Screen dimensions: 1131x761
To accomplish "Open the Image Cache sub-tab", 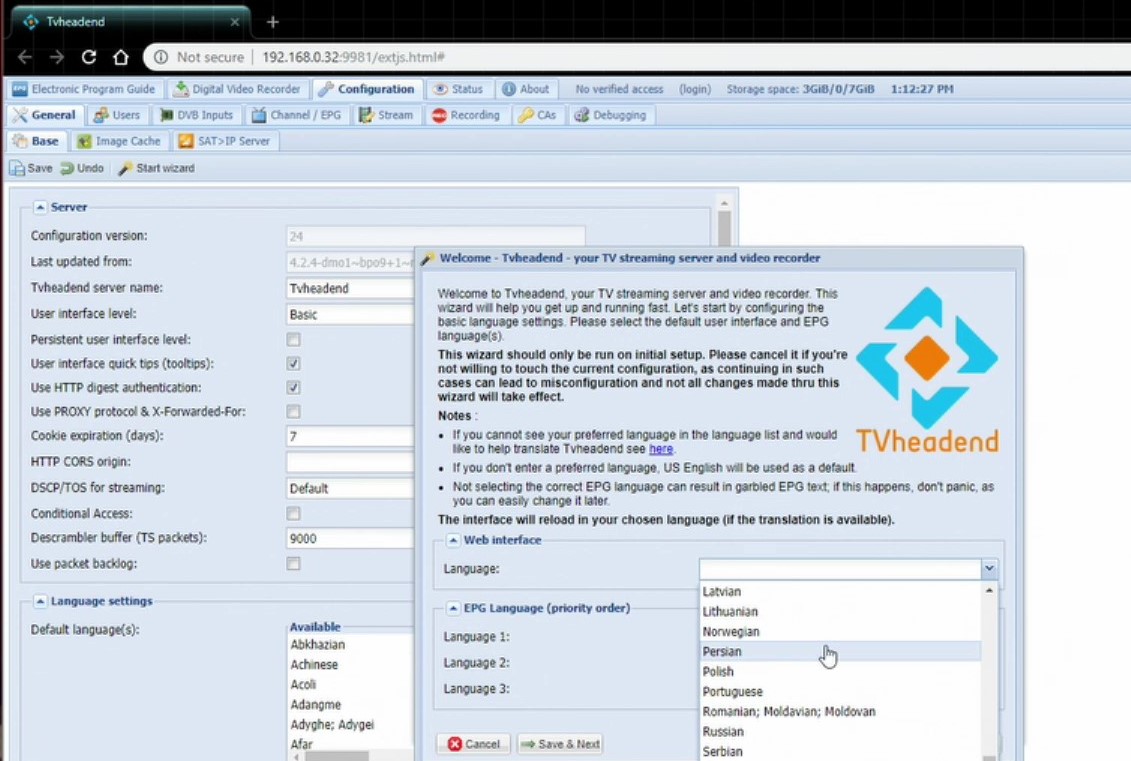I will click(120, 141).
